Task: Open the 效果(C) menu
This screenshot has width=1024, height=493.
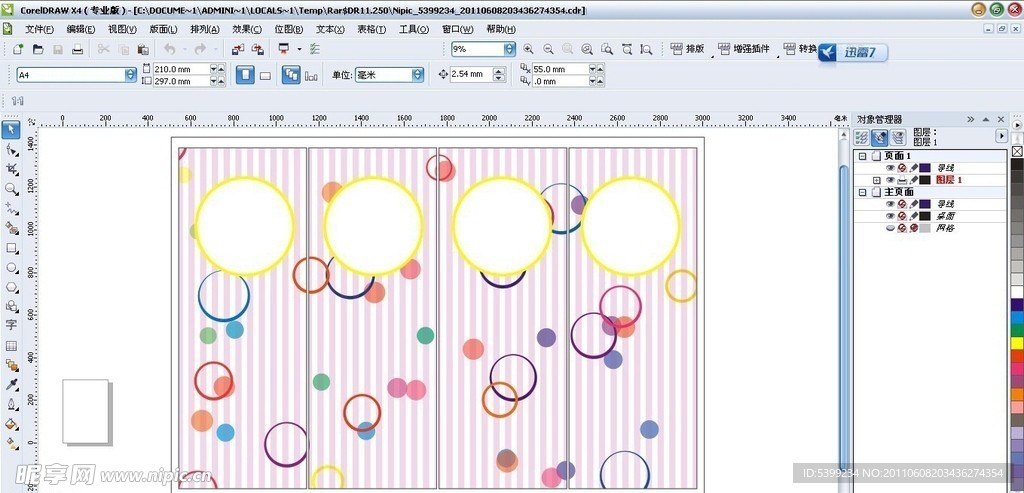Action: point(247,29)
